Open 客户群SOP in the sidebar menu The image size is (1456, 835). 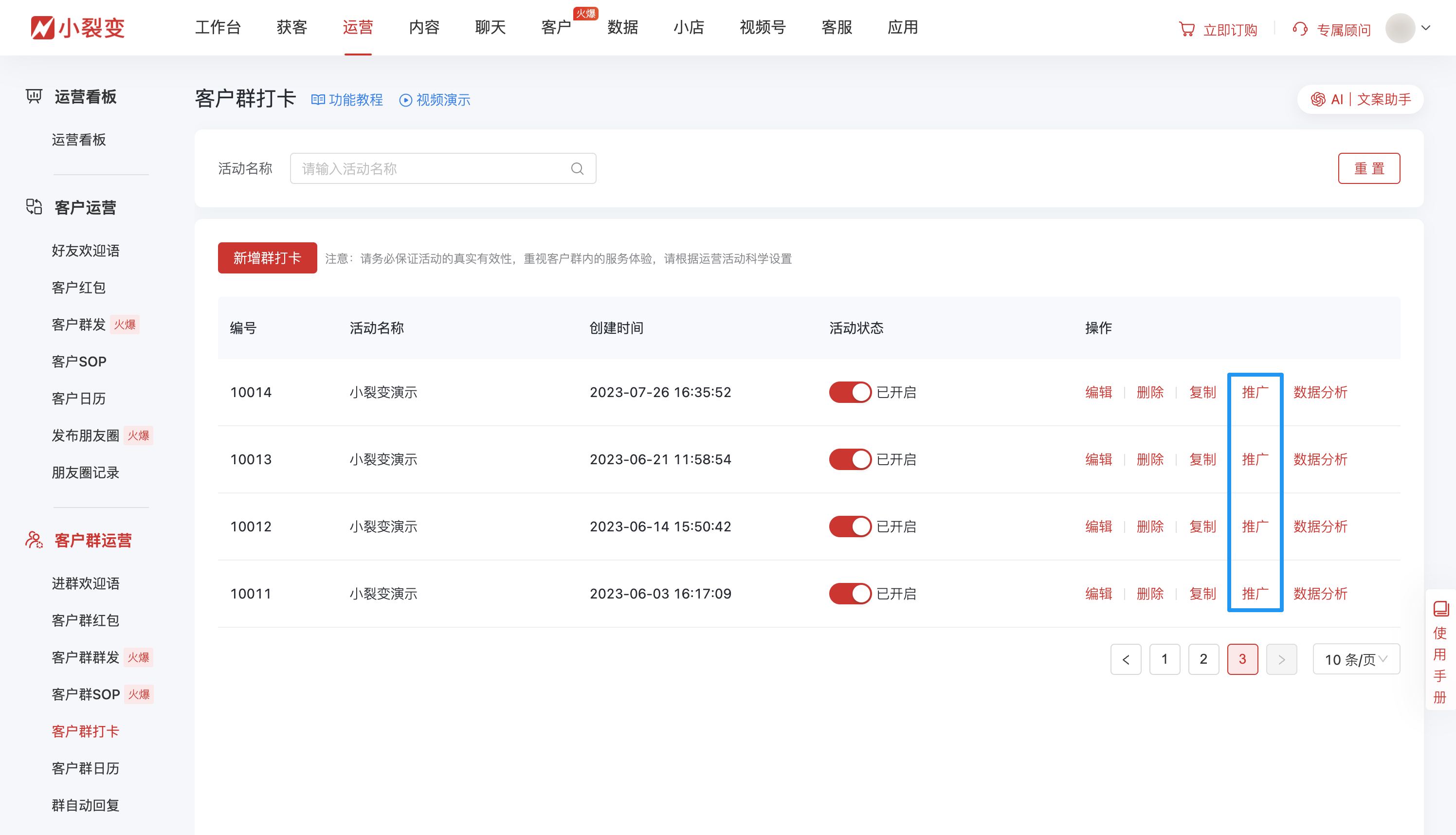point(86,694)
